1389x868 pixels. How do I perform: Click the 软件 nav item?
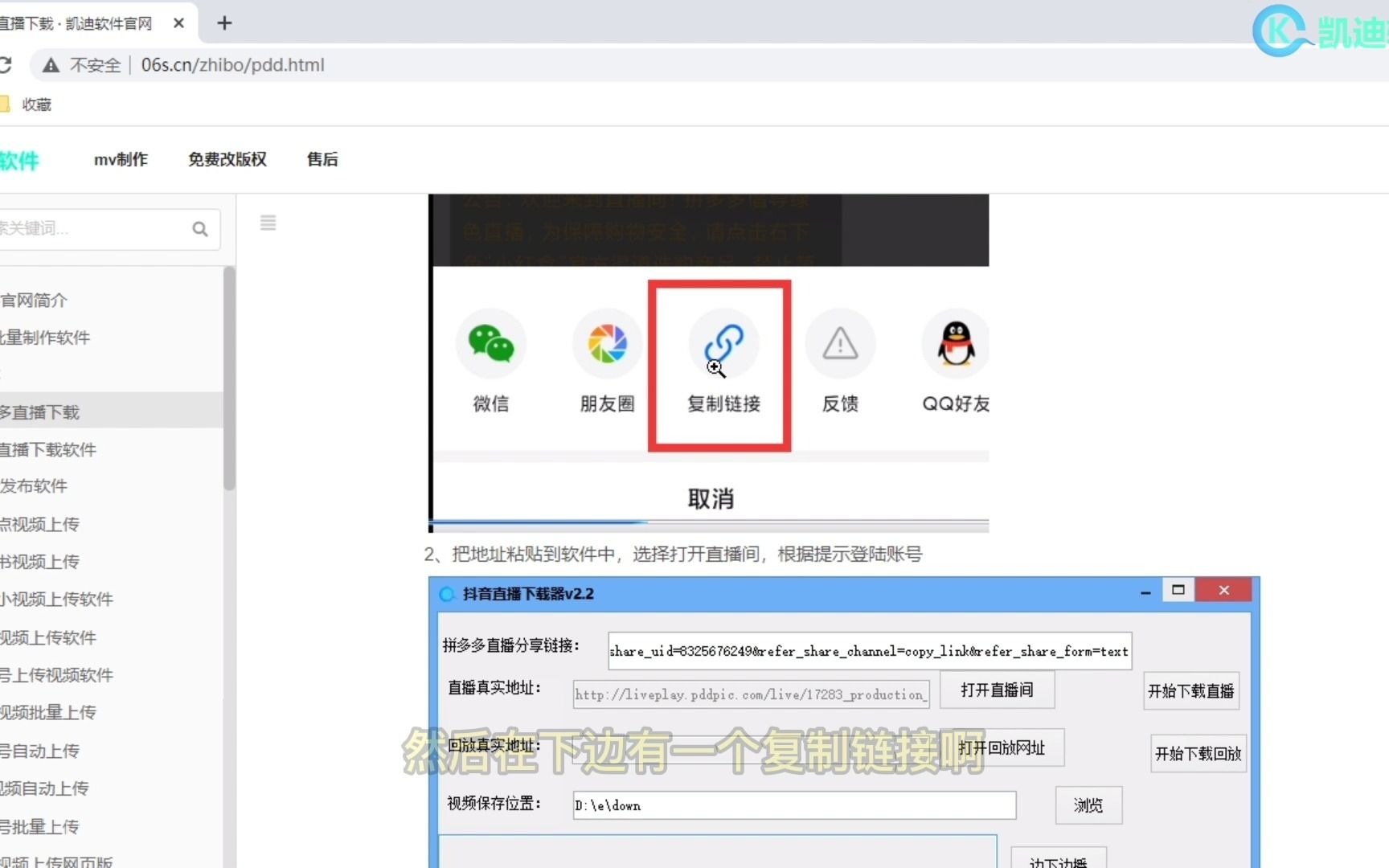click(19, 161)
